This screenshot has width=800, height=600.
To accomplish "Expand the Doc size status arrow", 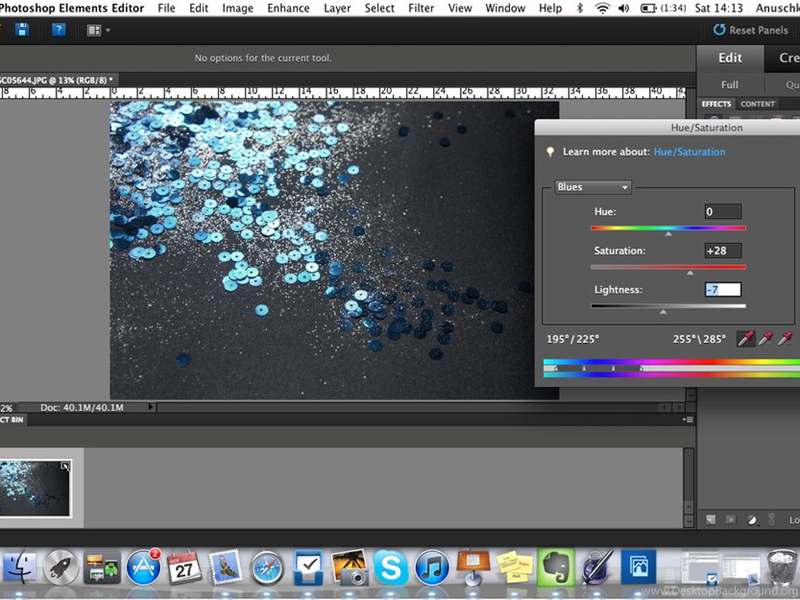I will pyautogui.click(x=151, y=407).
